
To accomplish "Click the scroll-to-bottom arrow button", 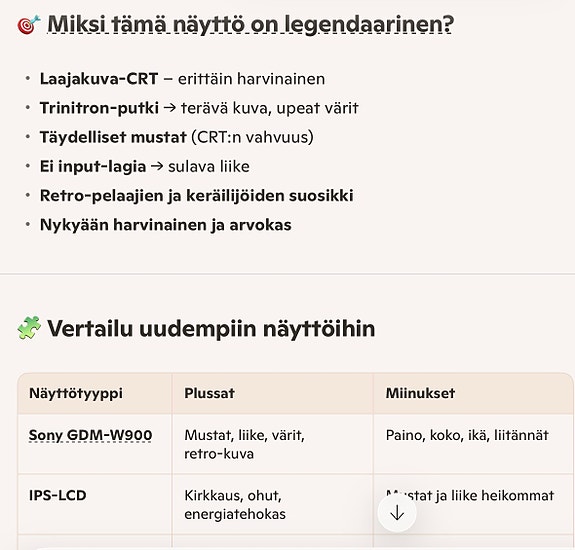I will (x=397, y=512).
